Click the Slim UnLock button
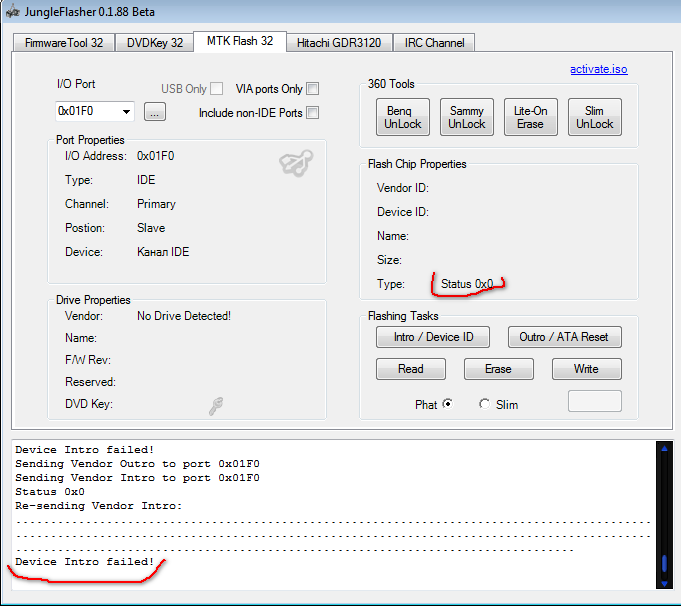Image resolution: width=681 pixels, height=606 pixels. pos(595,117)
